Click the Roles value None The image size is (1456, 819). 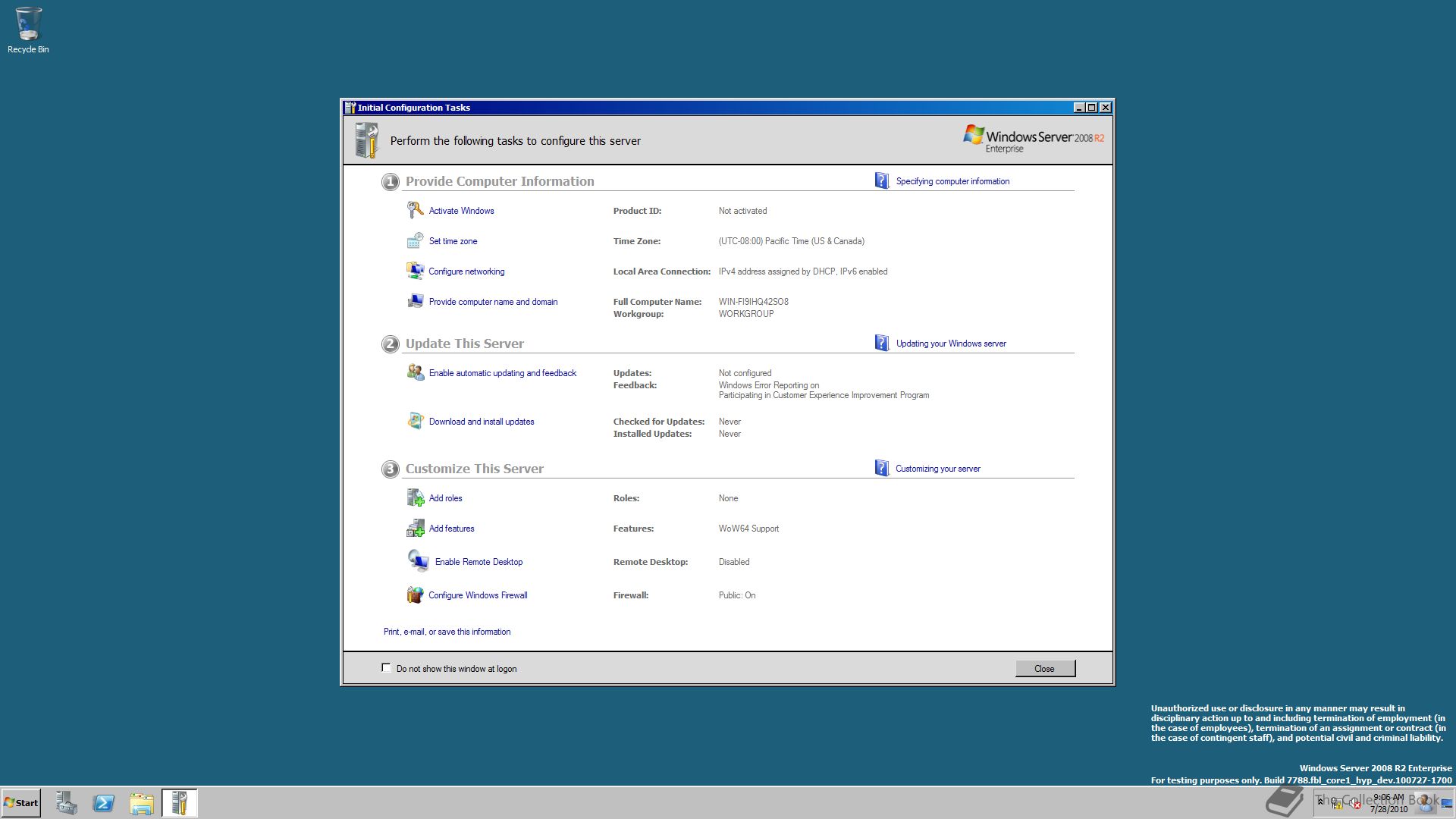[728, 498]
